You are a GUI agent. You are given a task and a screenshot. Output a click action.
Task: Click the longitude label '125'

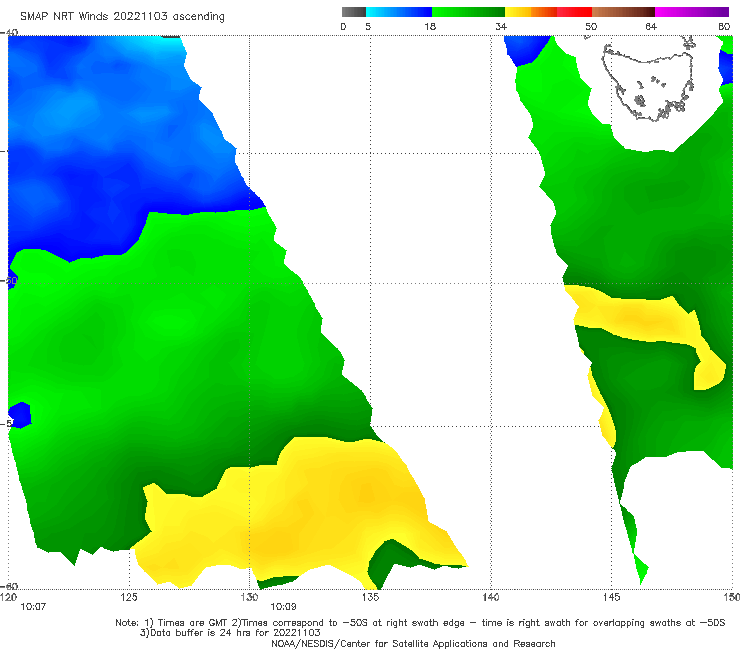click(129, 597)
